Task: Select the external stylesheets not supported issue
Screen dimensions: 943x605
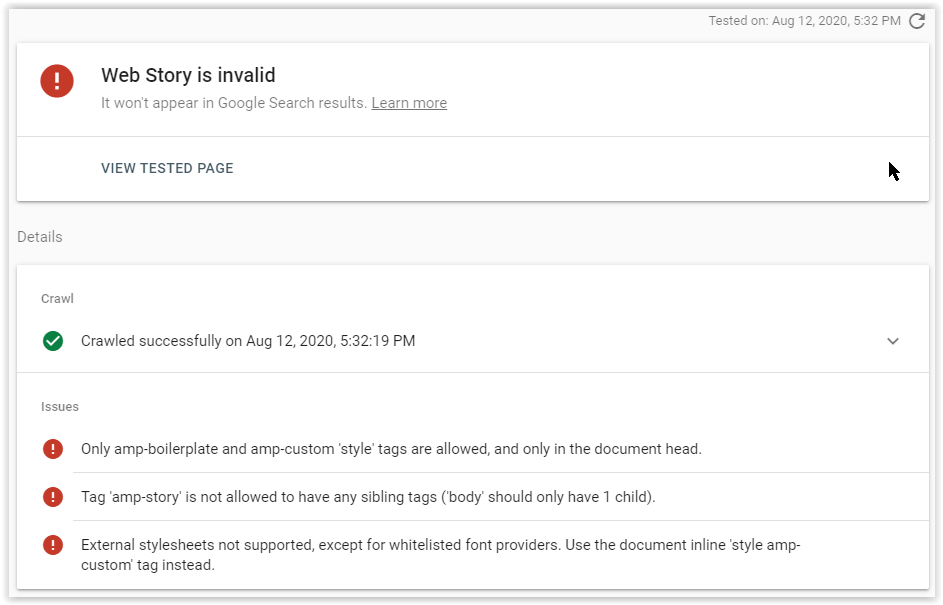Action: point(440,554)
